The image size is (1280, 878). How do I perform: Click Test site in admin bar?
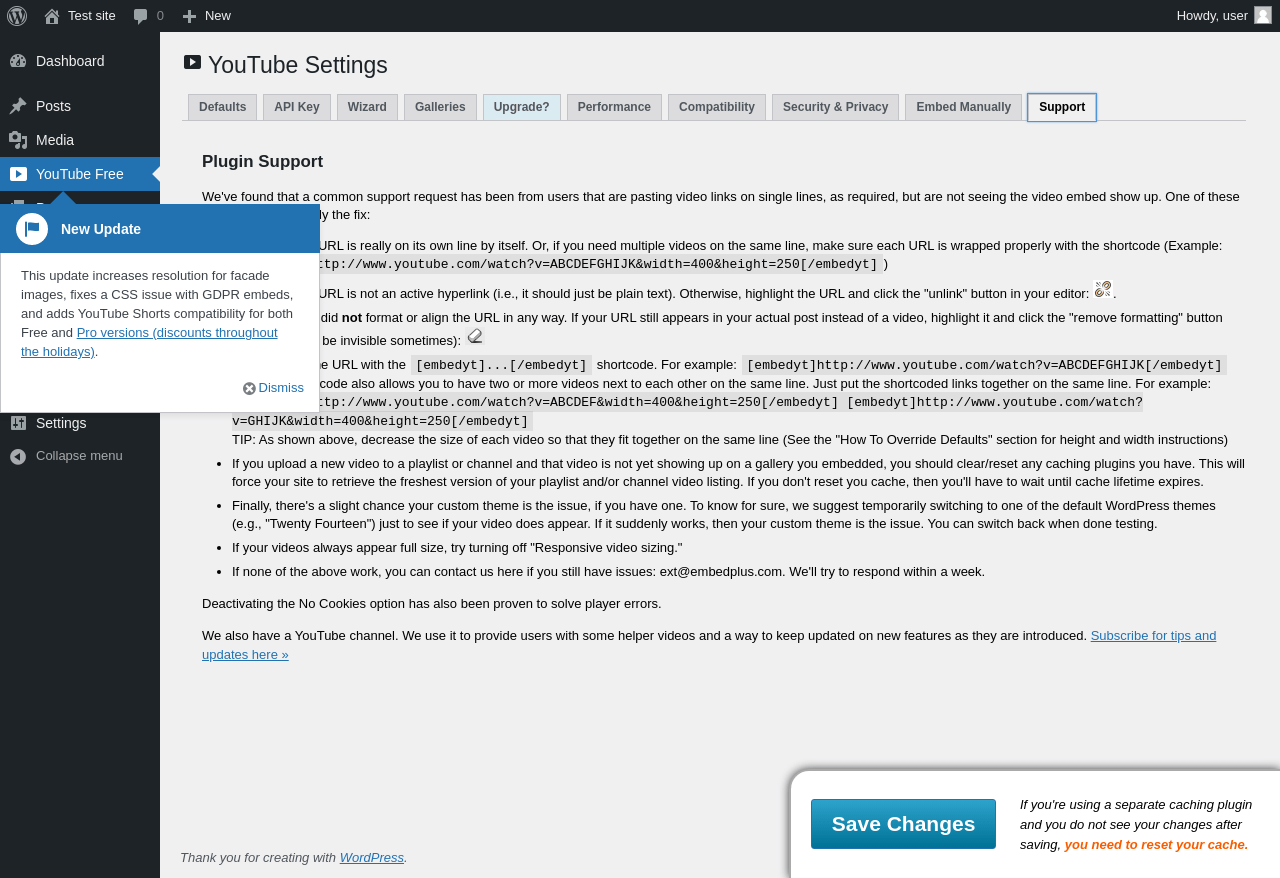[x=80, y=16]
